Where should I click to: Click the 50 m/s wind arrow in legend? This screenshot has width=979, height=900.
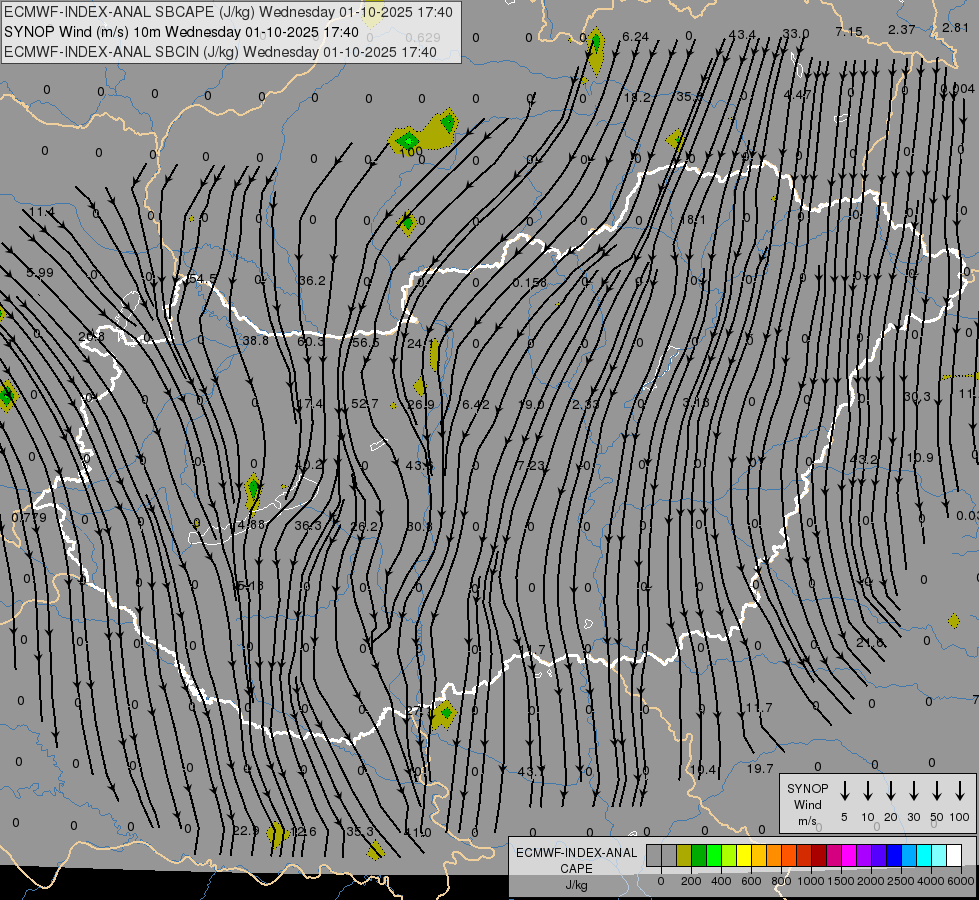click(937, 790)
